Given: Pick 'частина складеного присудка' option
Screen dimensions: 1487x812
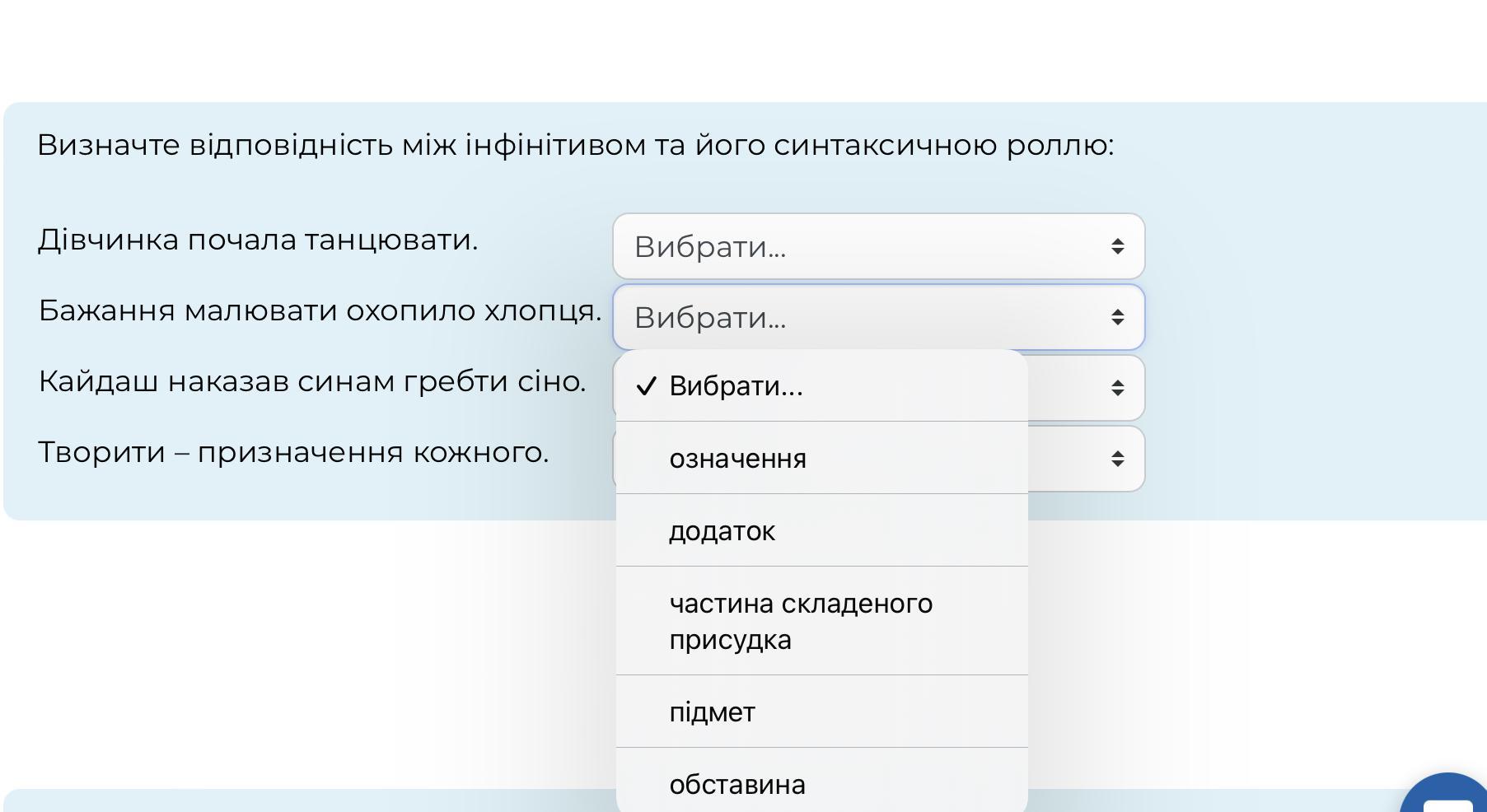Looking at the screenshot, I should point(800,621).
